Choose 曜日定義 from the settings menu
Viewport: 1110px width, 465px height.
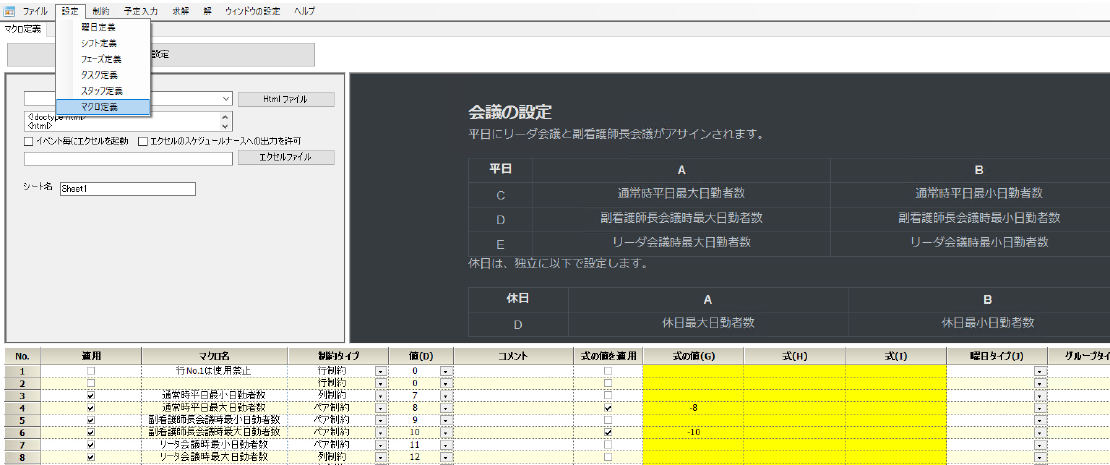[103, 28]
